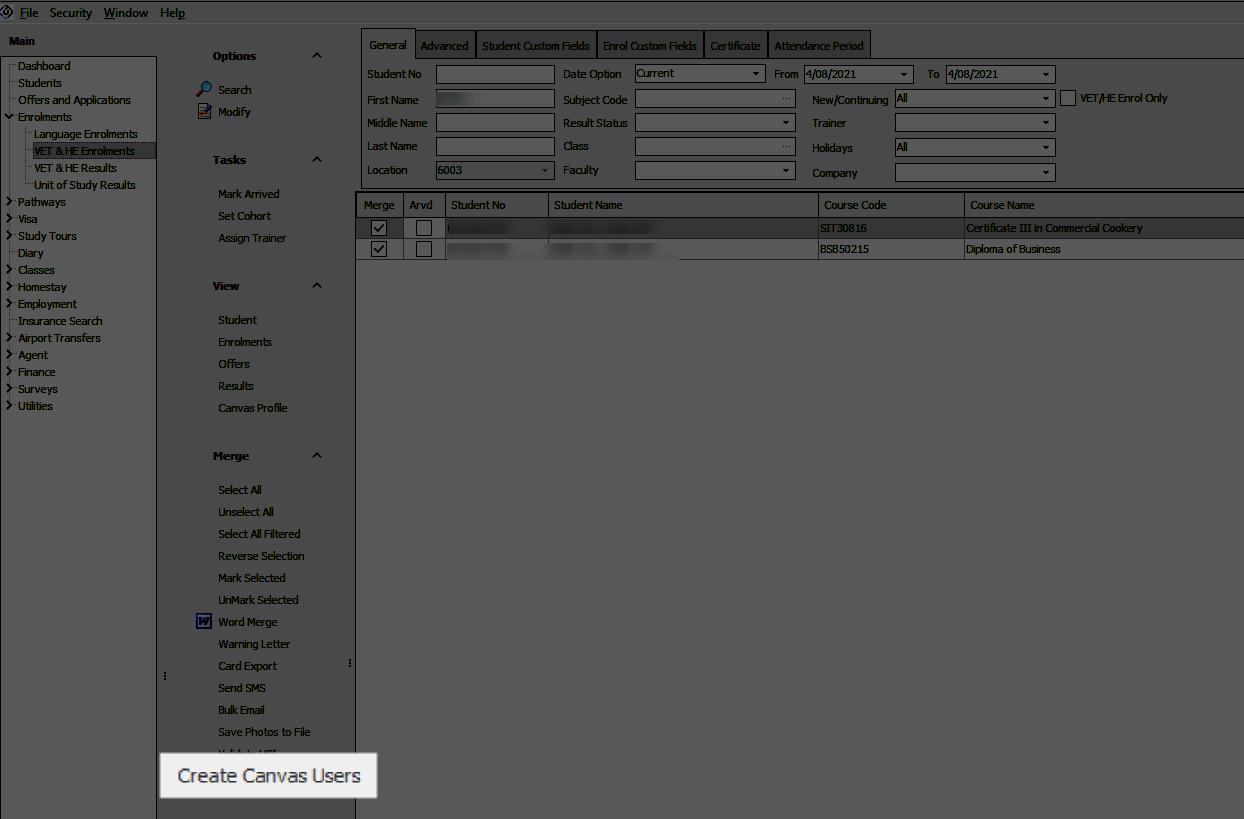Click the Search magnifier icon in Options

pos(204,89)
